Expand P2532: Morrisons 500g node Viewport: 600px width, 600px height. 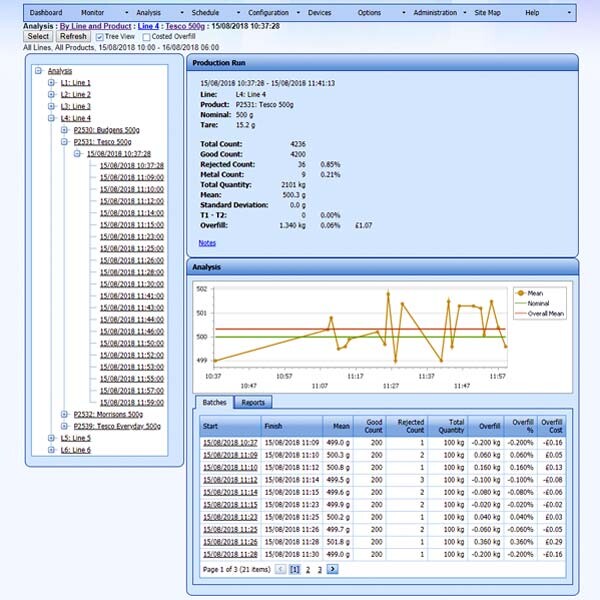click(64, 414)
